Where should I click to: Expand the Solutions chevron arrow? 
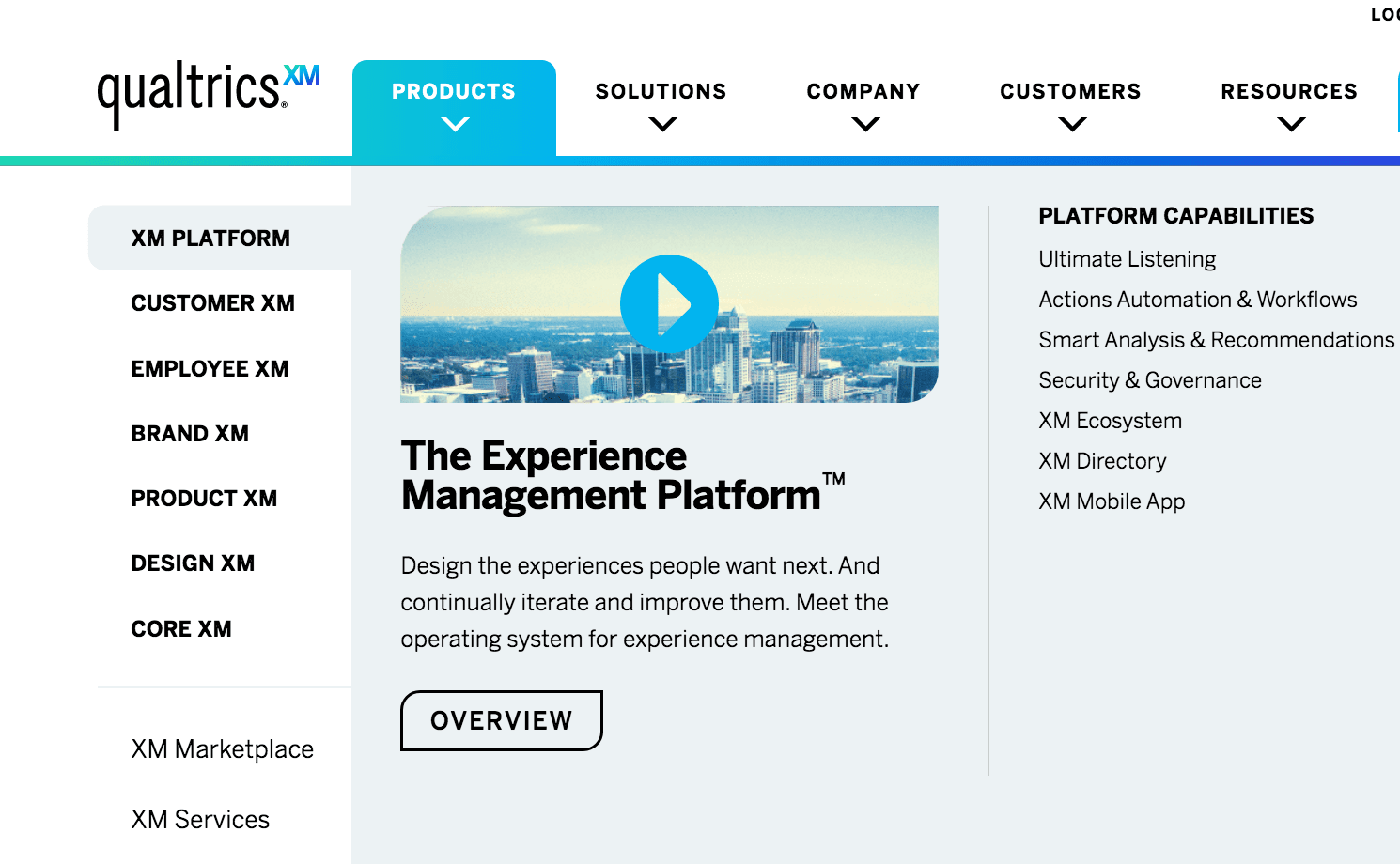(x=662, y=124)
